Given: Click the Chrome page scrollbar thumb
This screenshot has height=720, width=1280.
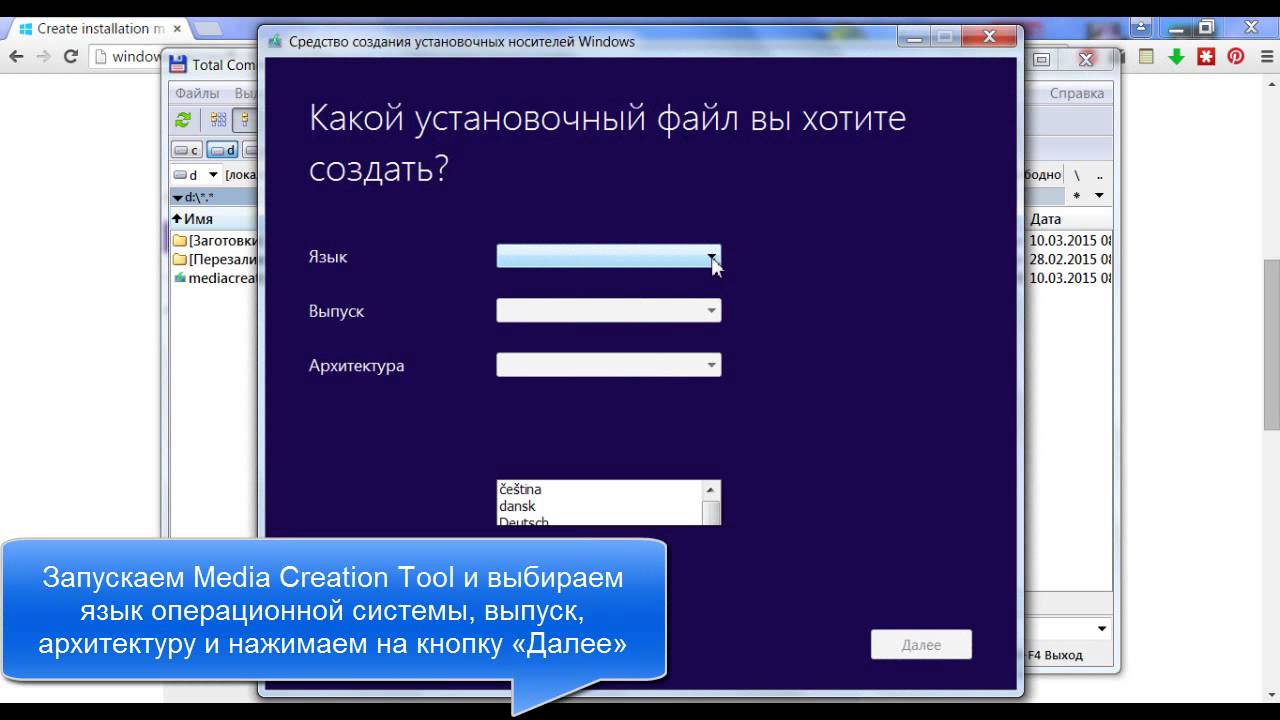Looking at the screenshot, I should [x=1272, y=345].
